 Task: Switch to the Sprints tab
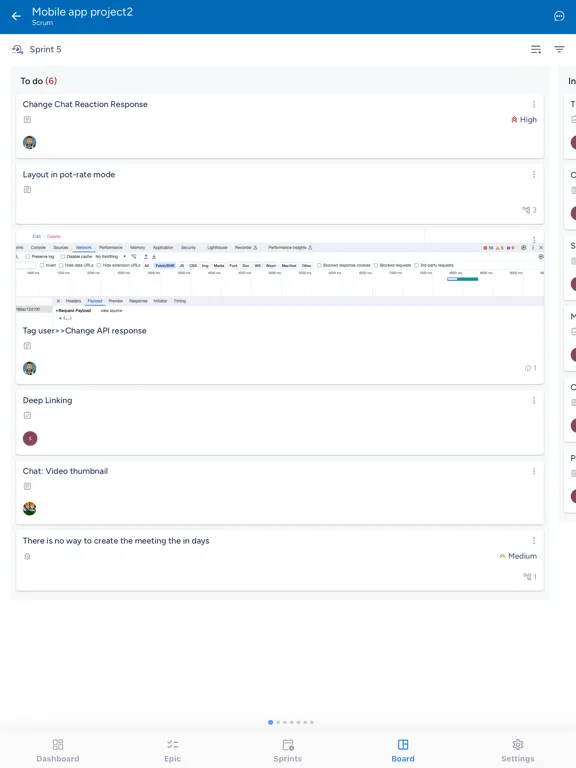pyautogui.click(x=288, y=750)
